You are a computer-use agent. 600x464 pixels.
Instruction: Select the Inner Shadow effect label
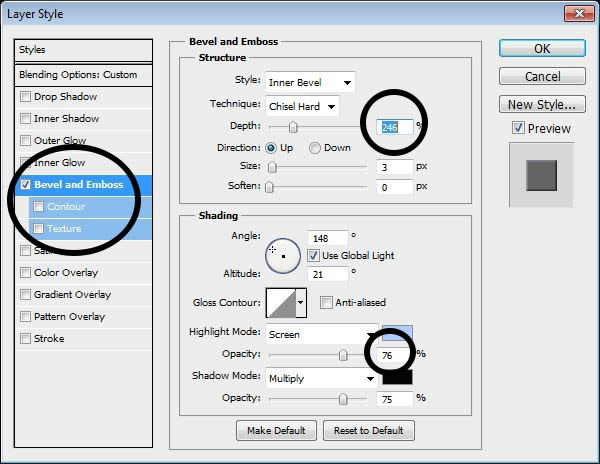pos(67,119)
